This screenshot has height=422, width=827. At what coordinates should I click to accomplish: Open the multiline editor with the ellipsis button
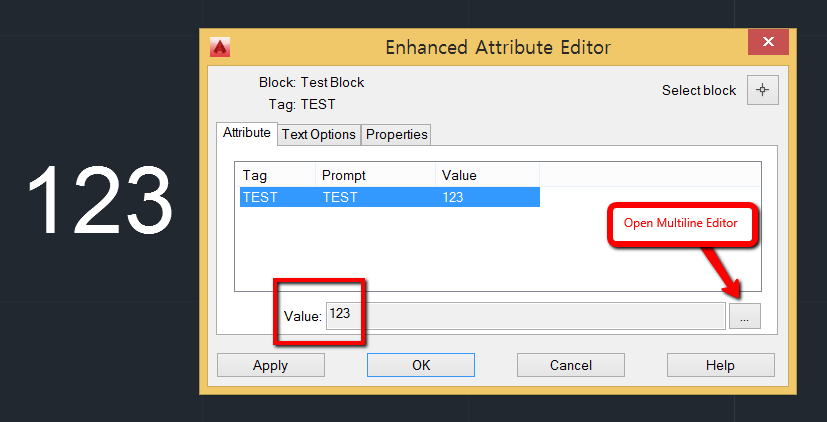[744, 316]
